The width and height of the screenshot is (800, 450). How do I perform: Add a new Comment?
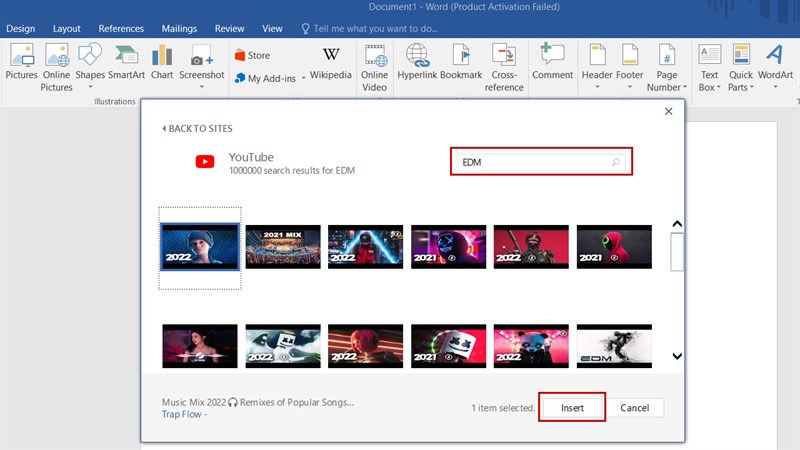pyautogui.click(x=553, y=61)
